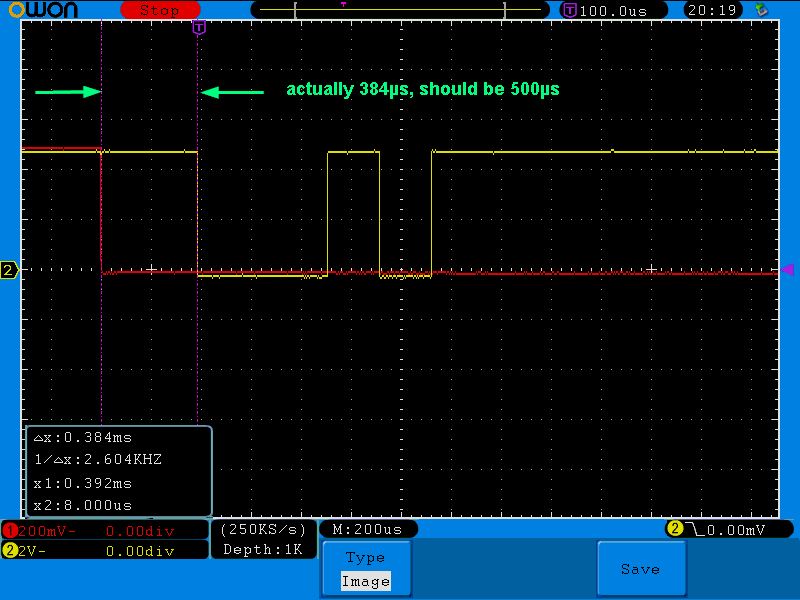Click the 1/△x:2.604KHZ frequency value
800x600 pixels.
(x=97, y=460)
